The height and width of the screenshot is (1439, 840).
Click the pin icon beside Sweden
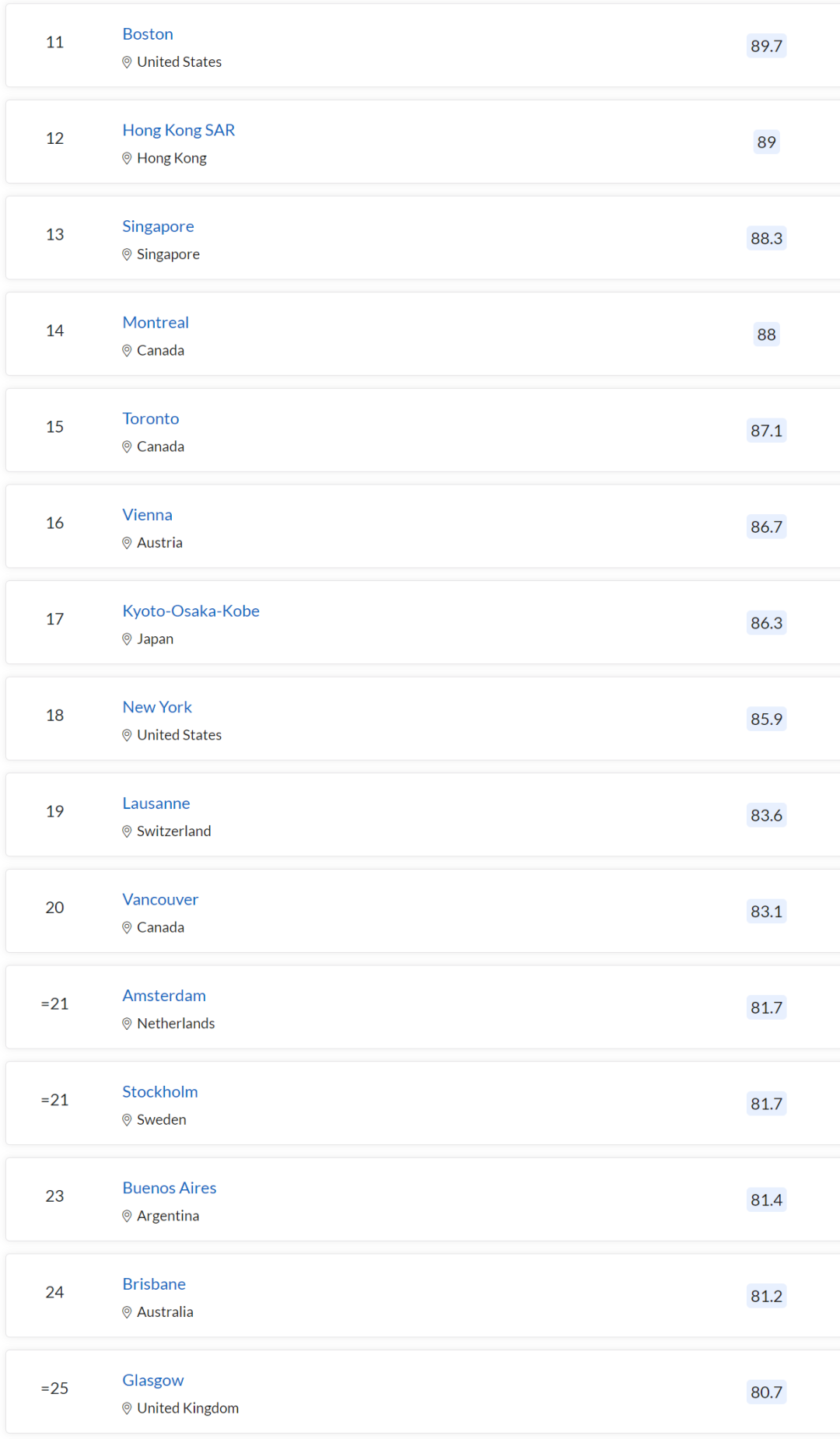tap(127, 1120)
